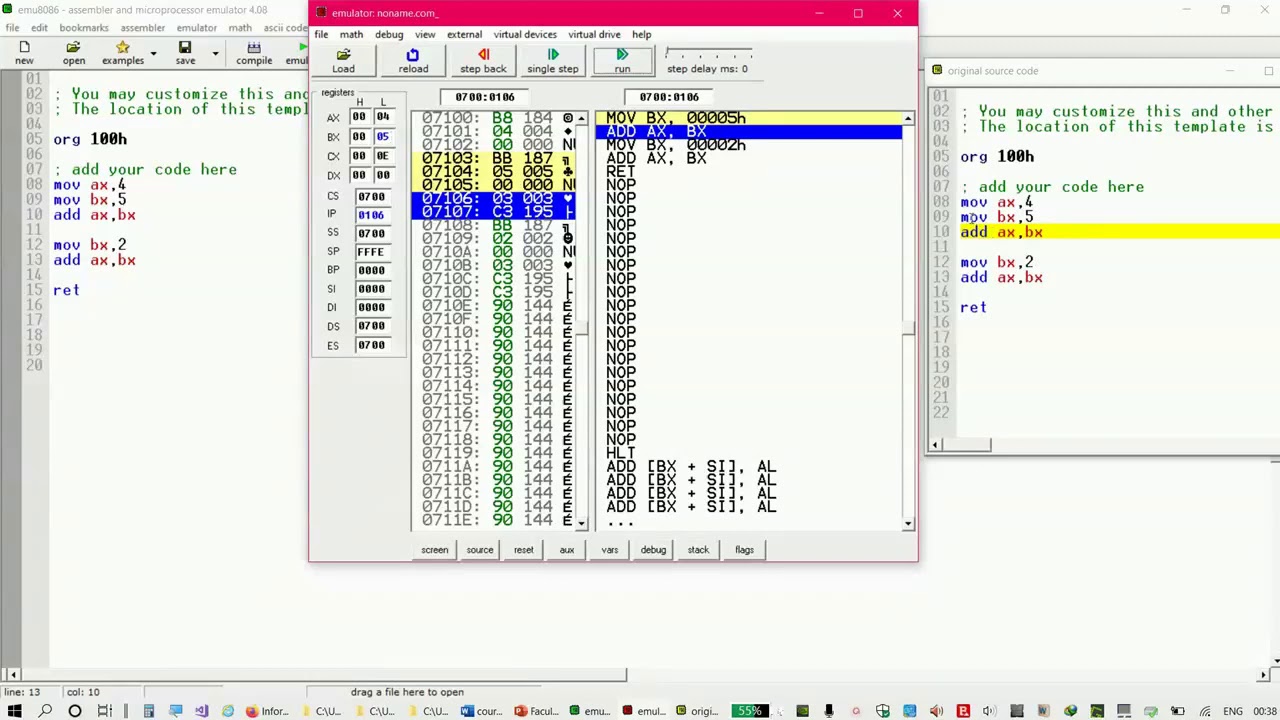Click the screen button at bottom
Viewport: 1280px width, 720px height.
coord(434,549)
